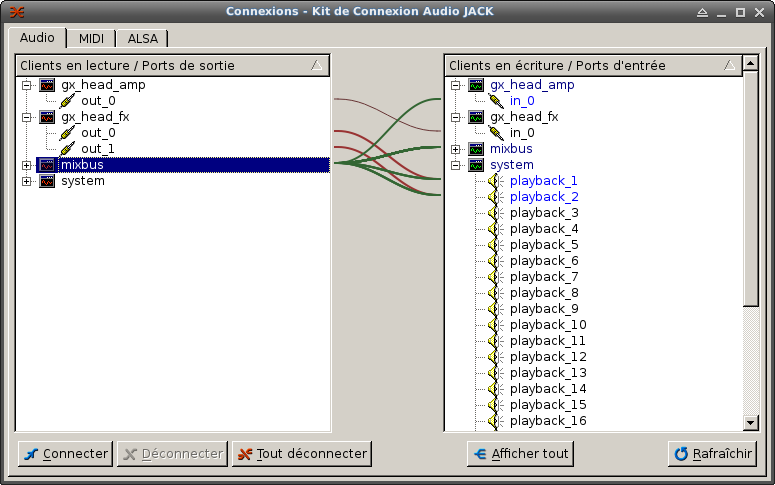This screenshot has width=775, height=485.
Task: Click speaker icon beside playback_9
Action: pyautogui.click(x=496, y=309)
